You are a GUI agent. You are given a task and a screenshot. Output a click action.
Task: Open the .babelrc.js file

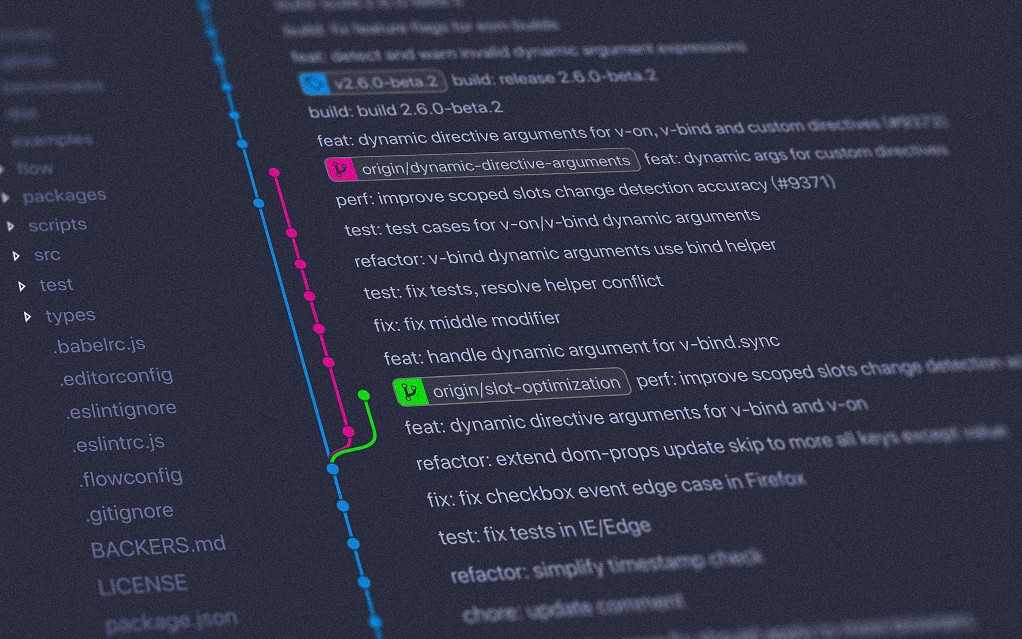click(x=99, y=346)
